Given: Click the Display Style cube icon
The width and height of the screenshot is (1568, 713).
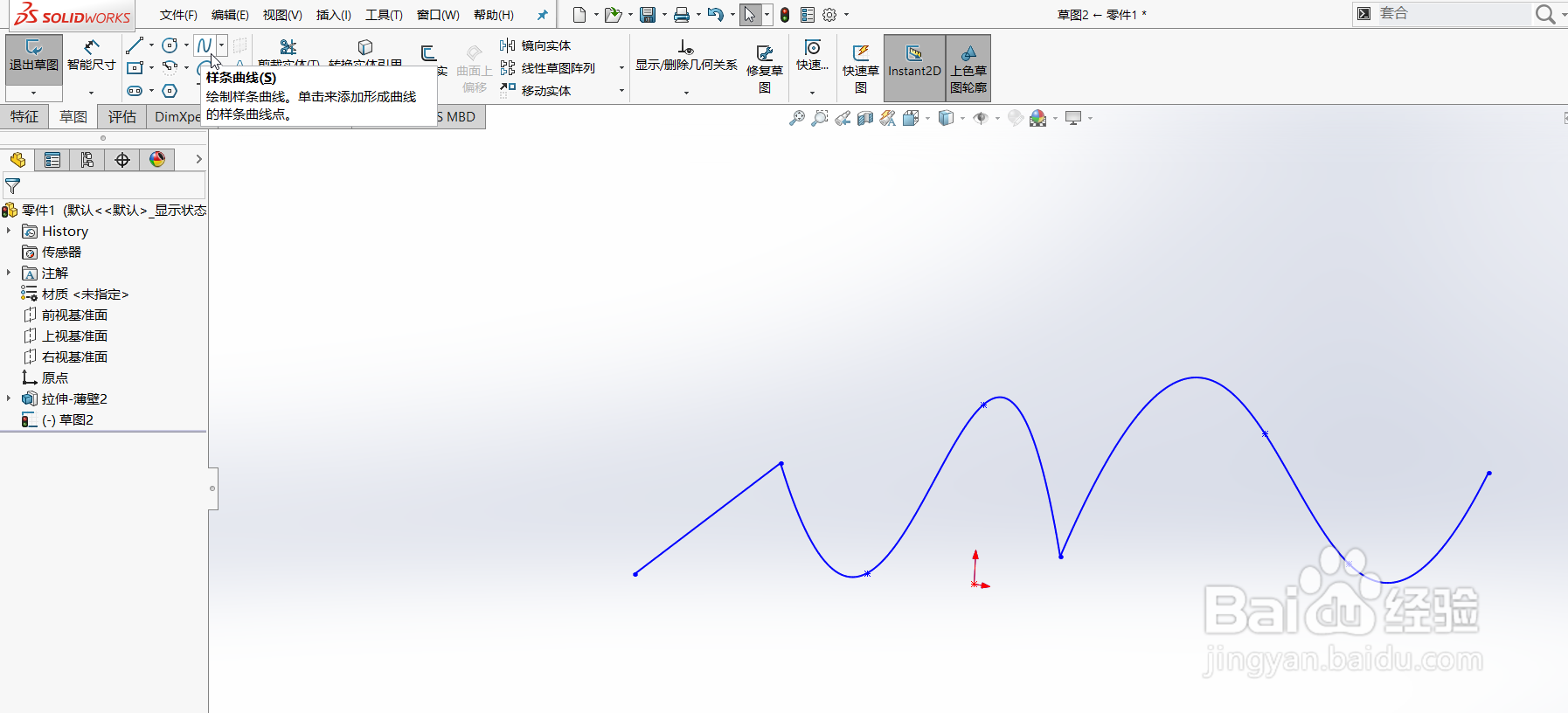Looking at the screenshot, I should click(x=946, y=118).
